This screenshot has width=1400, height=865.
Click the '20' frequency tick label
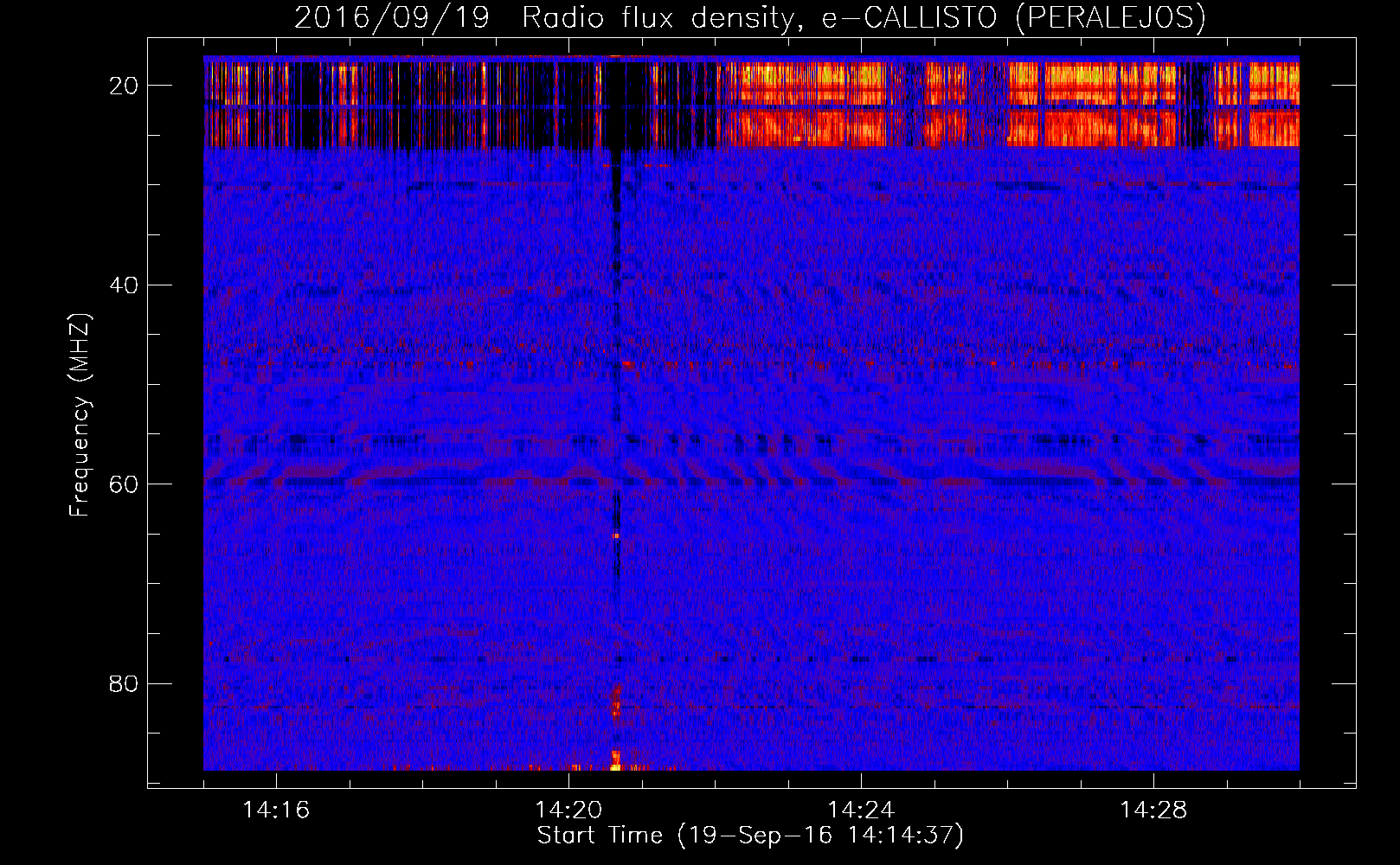click(x=125, y=86)
